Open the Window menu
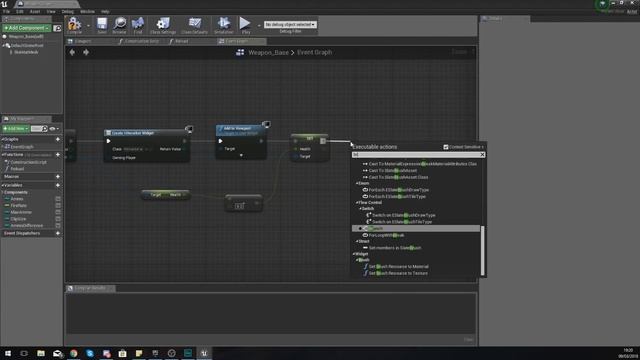 (87, 11)
